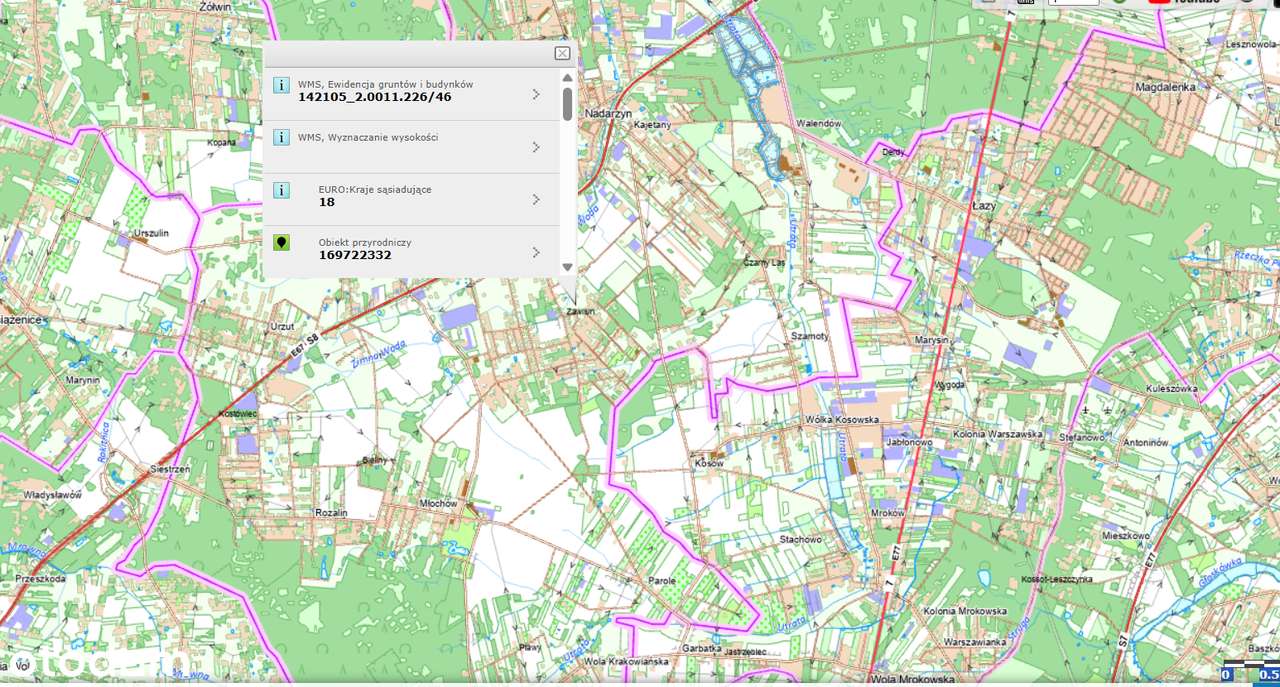Image resolution: width=1280 pixels, height=687 pixels.
Task: Close the map info popup
Action: (x=562, y=53)
